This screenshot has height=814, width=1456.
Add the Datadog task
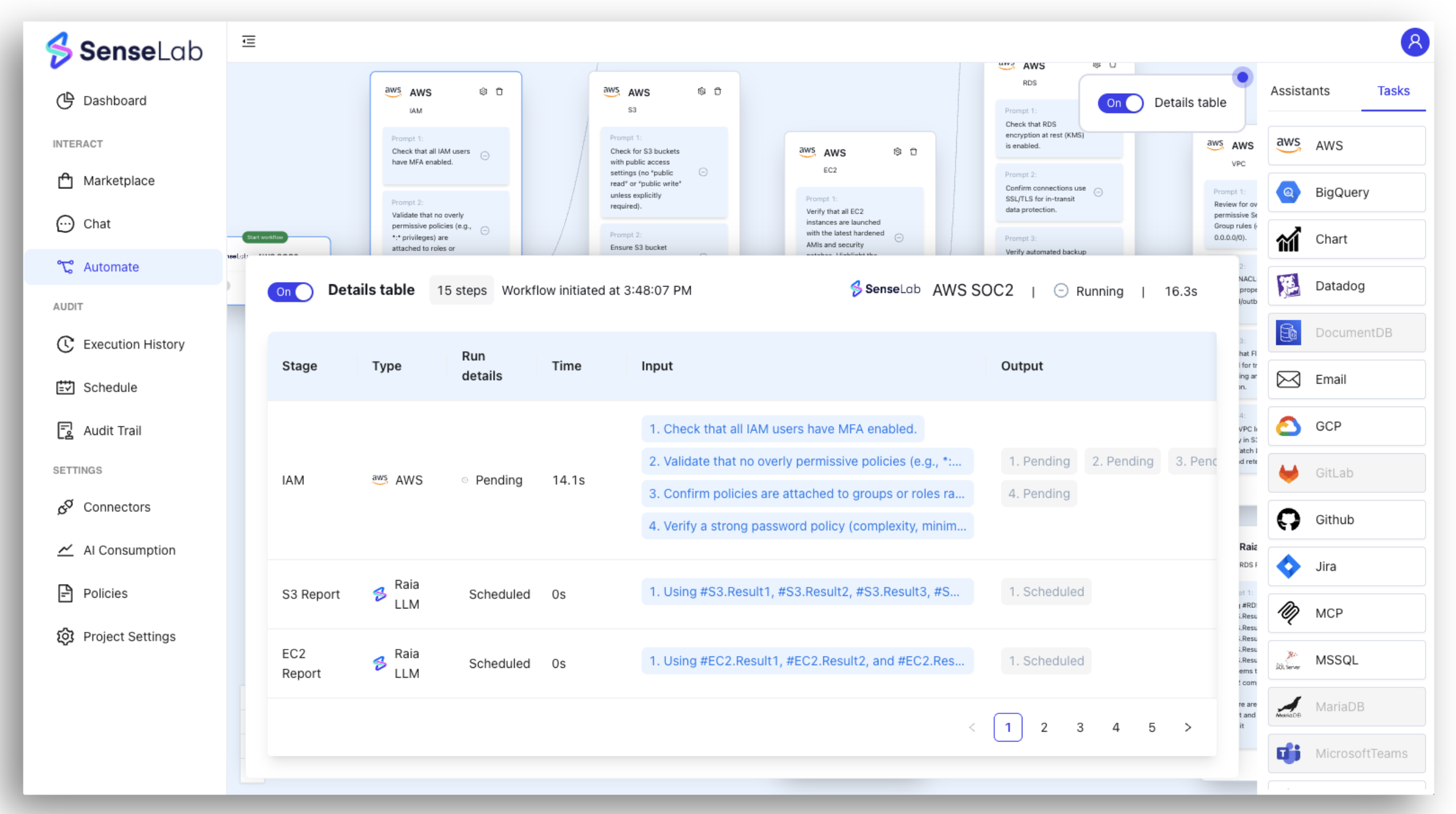1346,286
